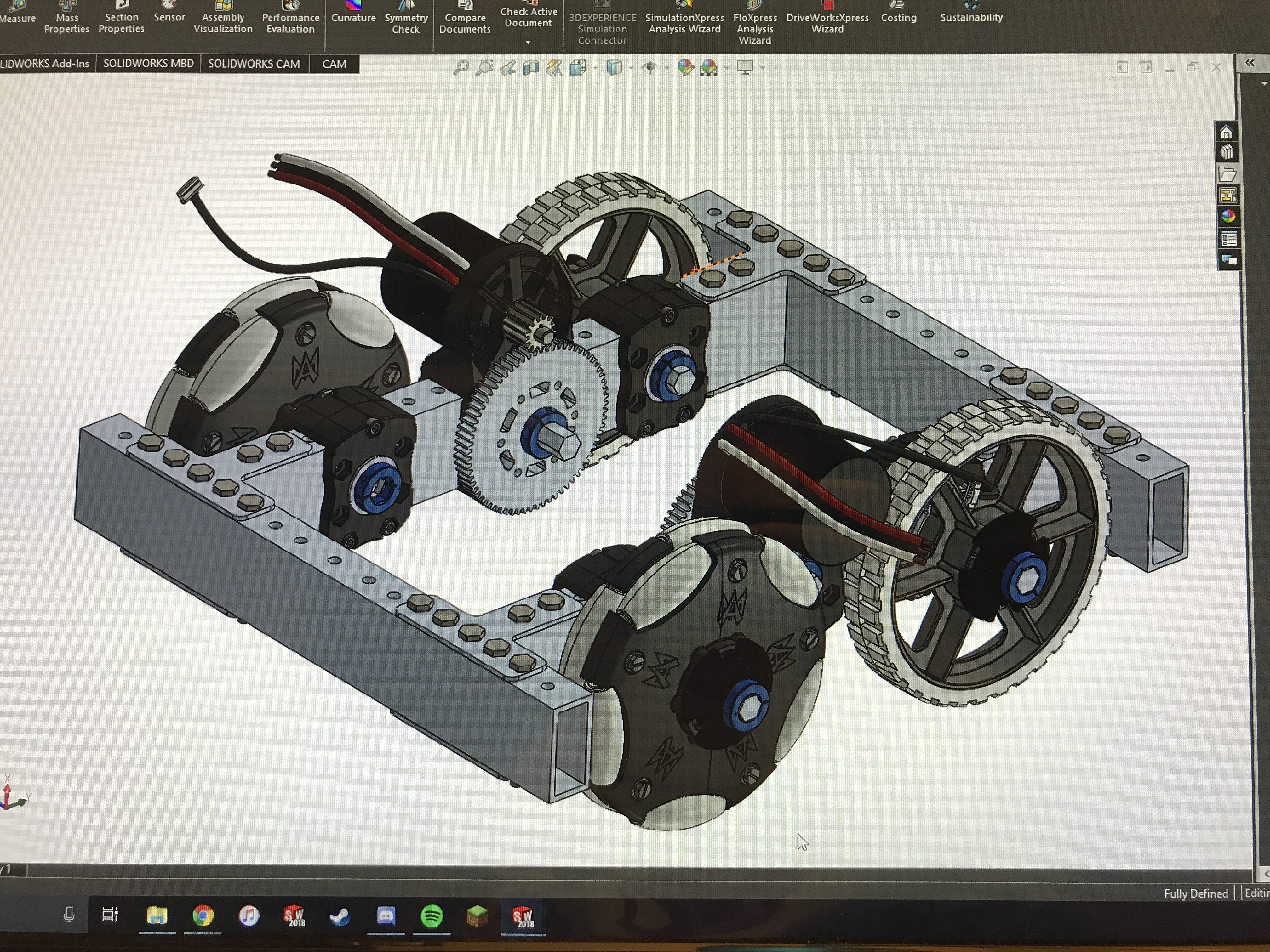The image size is (1270, 952).
Task: Expand View Orientation dropdown arrow
Action: 595,68
